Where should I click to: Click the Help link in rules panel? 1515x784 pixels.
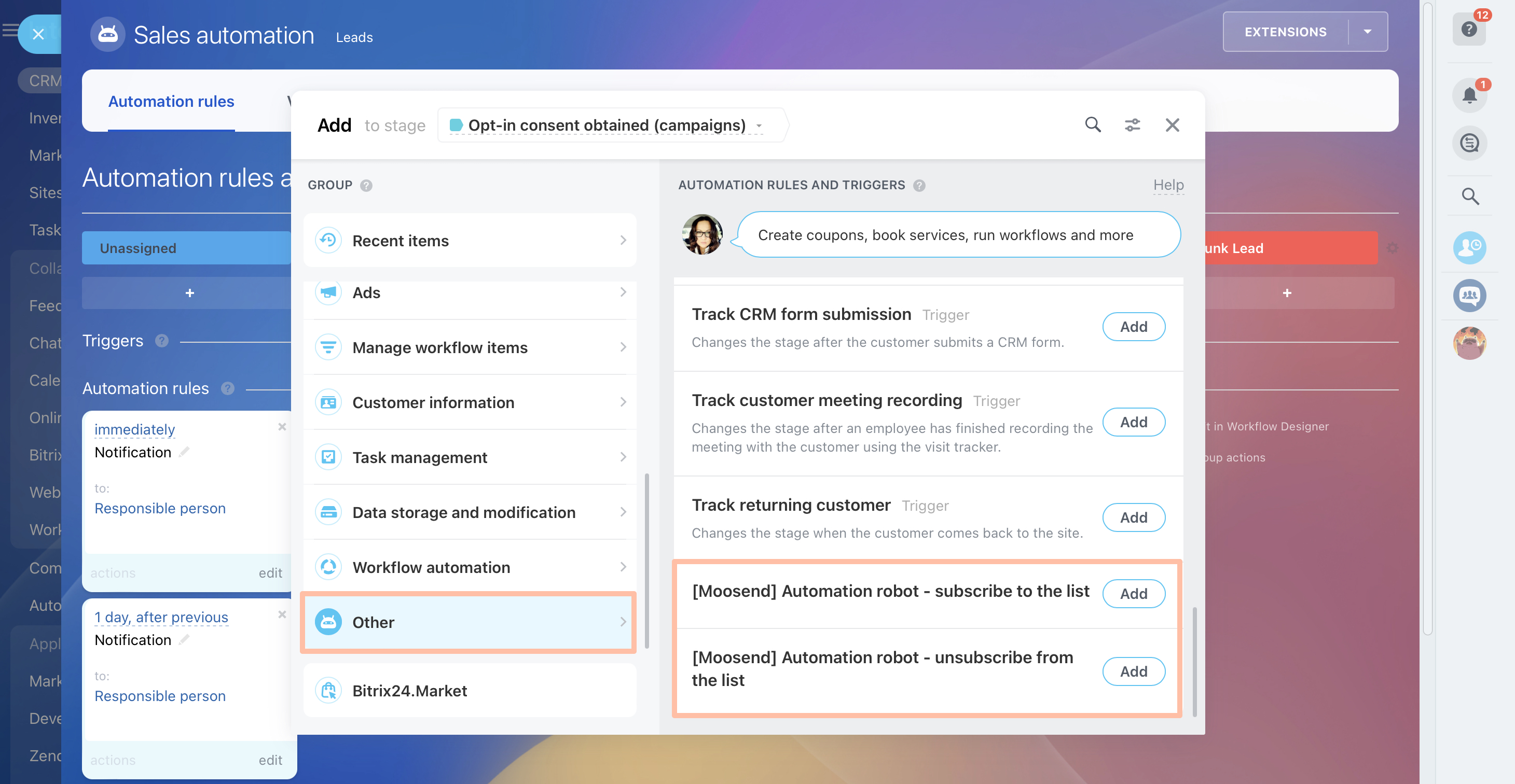click(x=1167, y=185)
